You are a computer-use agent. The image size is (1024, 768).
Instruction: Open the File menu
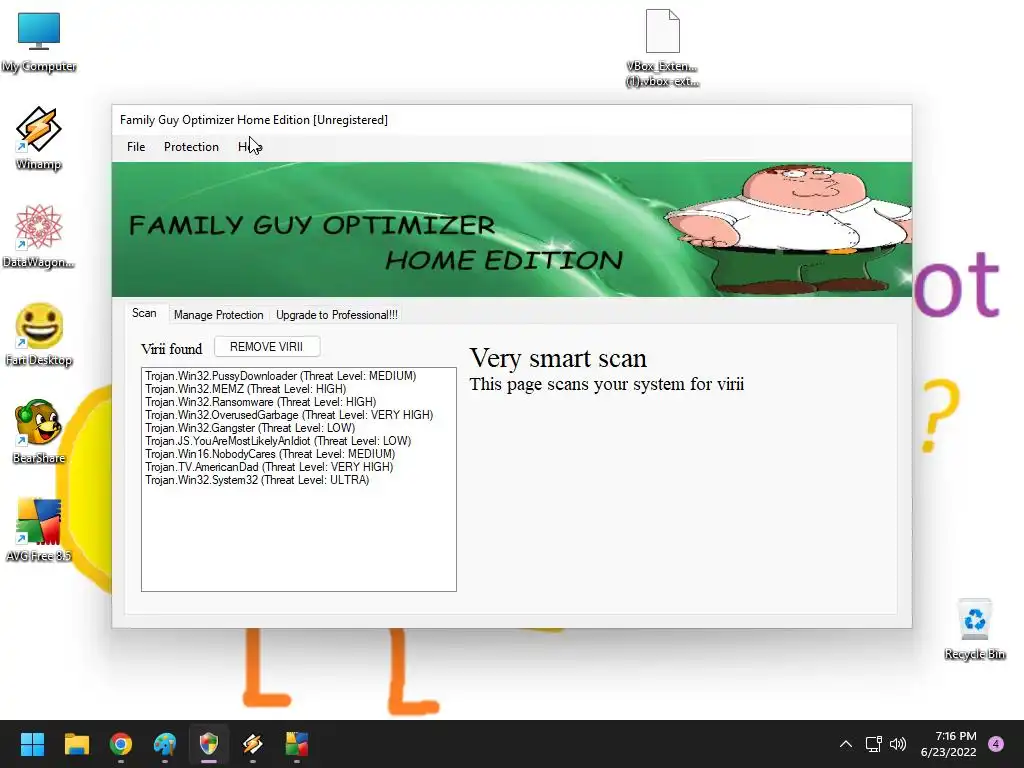(136, 147)
